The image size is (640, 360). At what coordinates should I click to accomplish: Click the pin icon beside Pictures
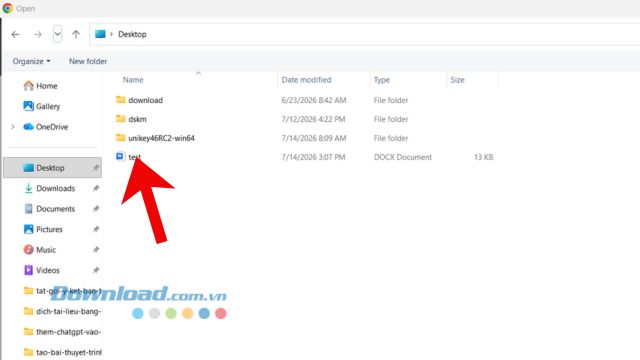point(96,229)
